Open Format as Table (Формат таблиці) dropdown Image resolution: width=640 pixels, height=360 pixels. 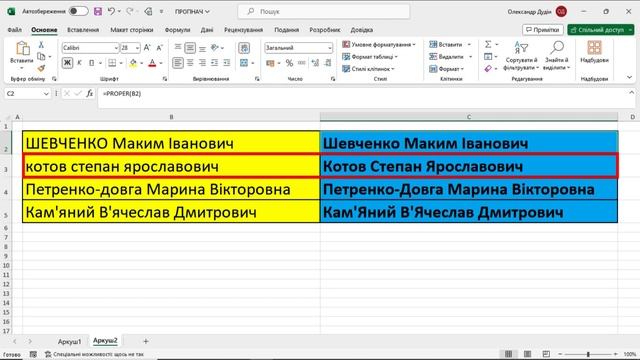click(370, 57)
